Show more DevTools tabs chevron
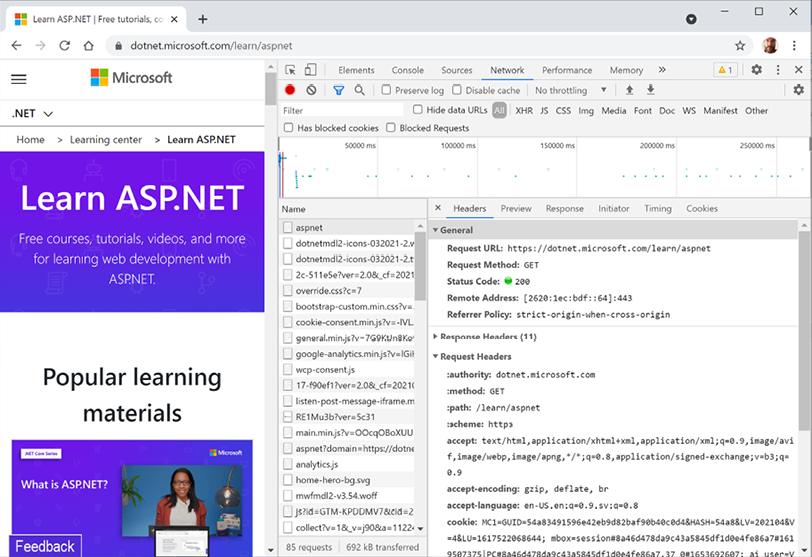This screenshot has height=557, width=812. (662, 70)
